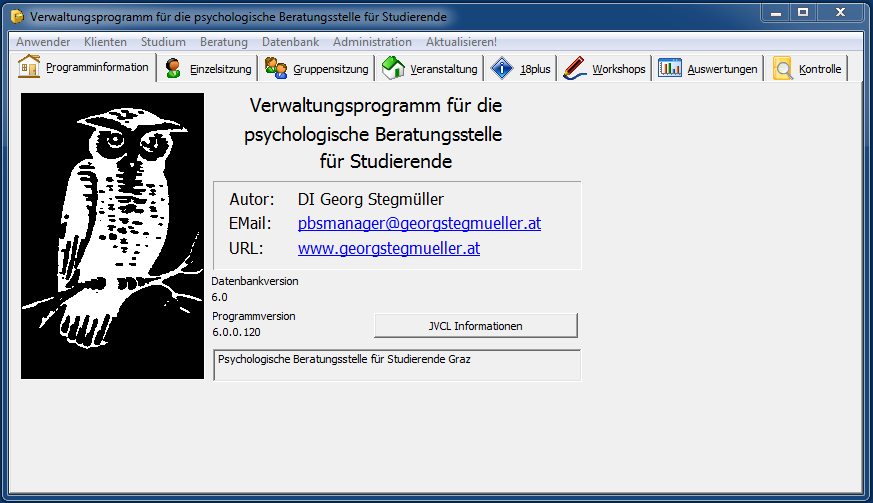Click the blue info icon for 18plus
Image resolution: width=873 pixels, height=503 pixels.
click(x=502, y=68)
